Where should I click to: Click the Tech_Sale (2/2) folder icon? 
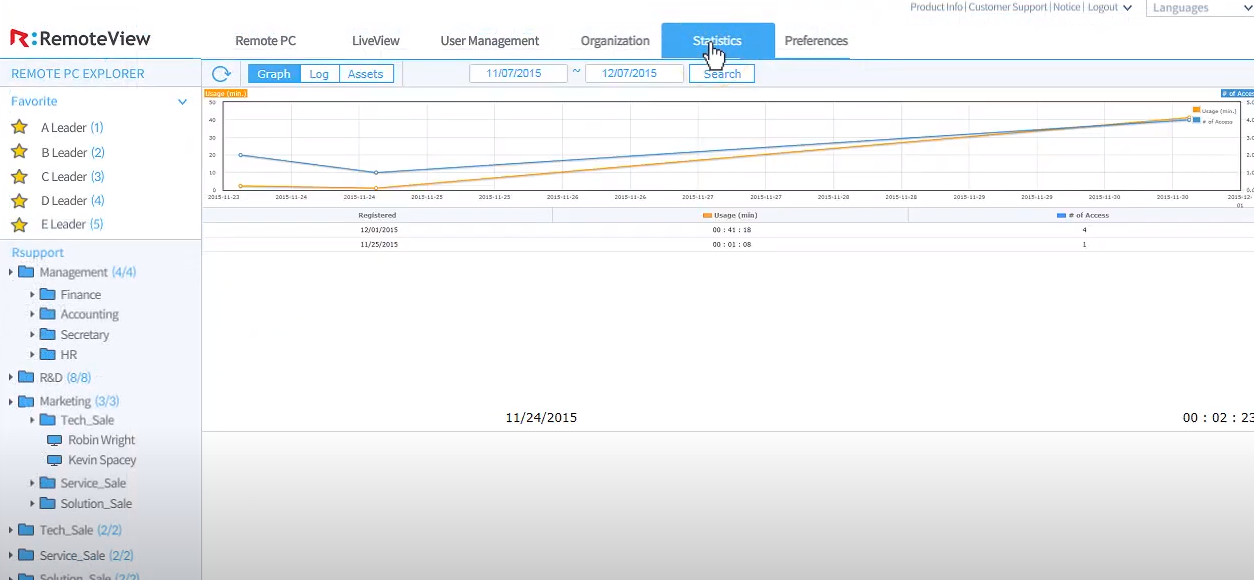click(26, 530)
